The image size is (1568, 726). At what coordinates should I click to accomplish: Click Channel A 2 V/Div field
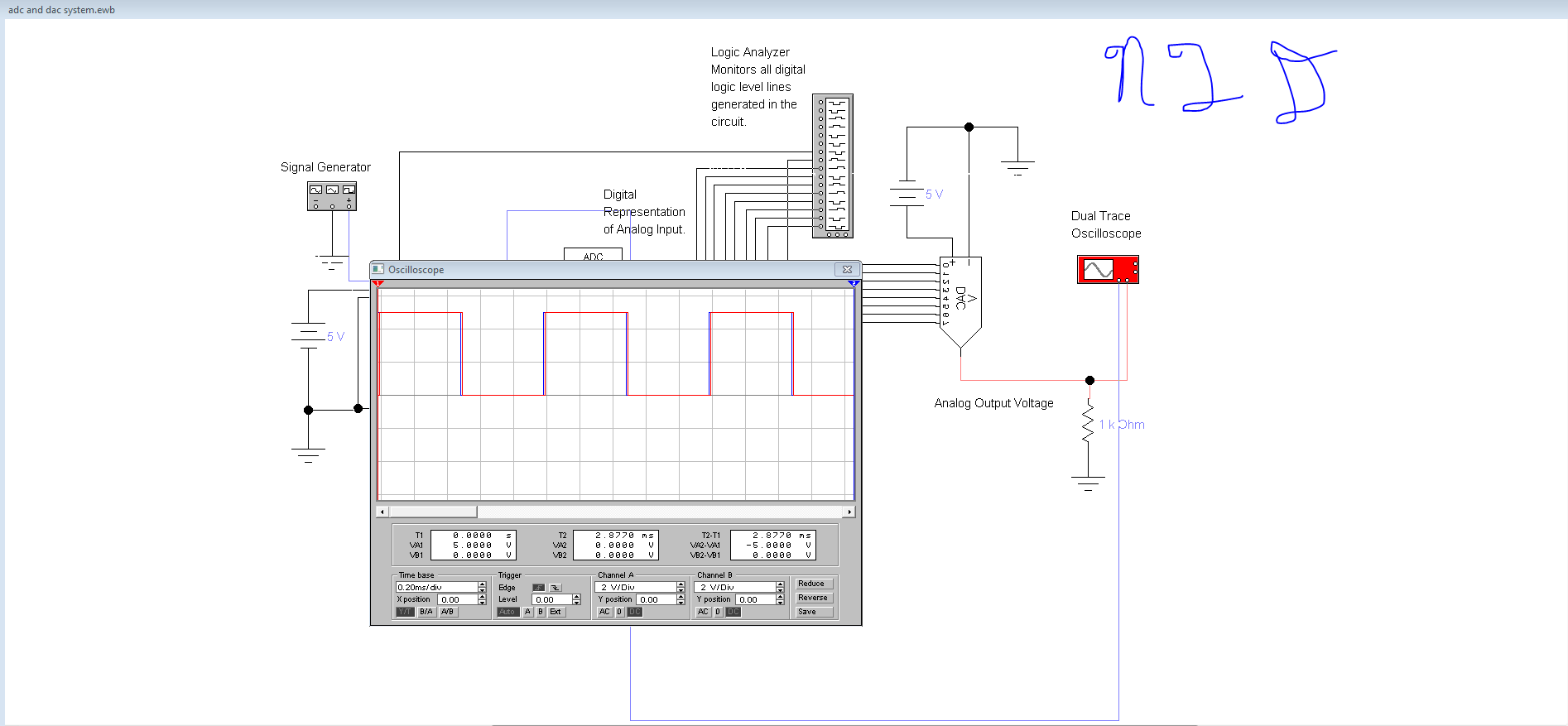(x=636, y=587)
